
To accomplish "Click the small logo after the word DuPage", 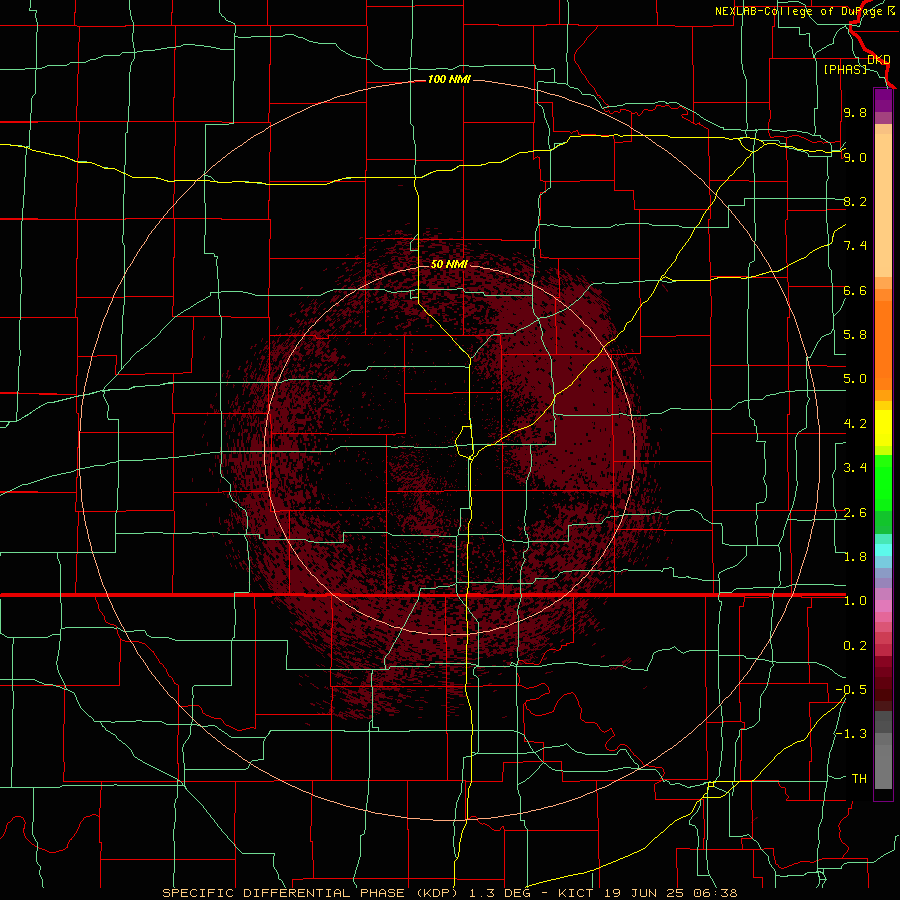I will pyautogui.click(x=891, y=11).
